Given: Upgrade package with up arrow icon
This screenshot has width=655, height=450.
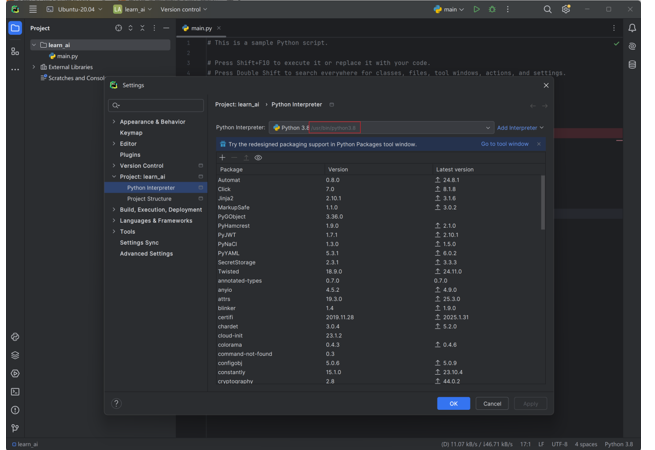Looking at the screenshot, I should coord(246,158).
